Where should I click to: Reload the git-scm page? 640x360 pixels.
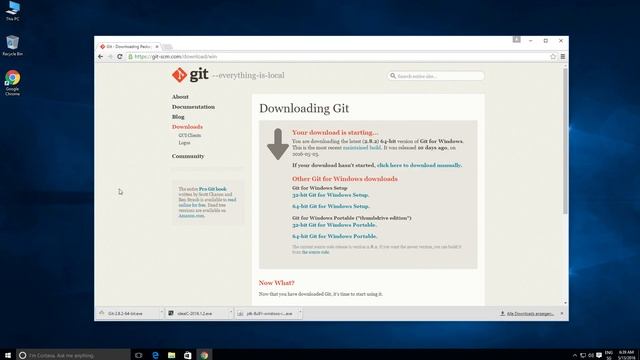click(120, 57)
